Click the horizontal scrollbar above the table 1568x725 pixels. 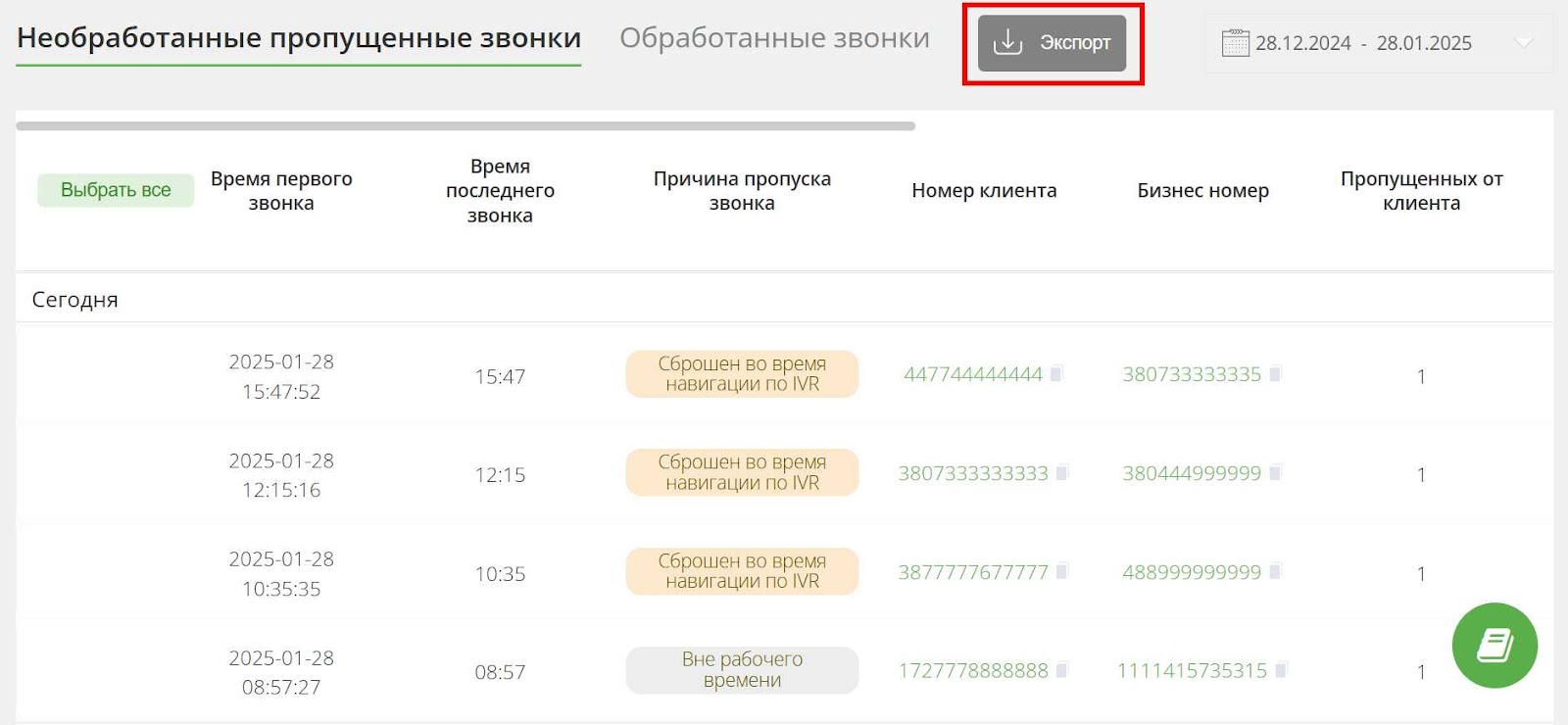(x=465, y=126)
